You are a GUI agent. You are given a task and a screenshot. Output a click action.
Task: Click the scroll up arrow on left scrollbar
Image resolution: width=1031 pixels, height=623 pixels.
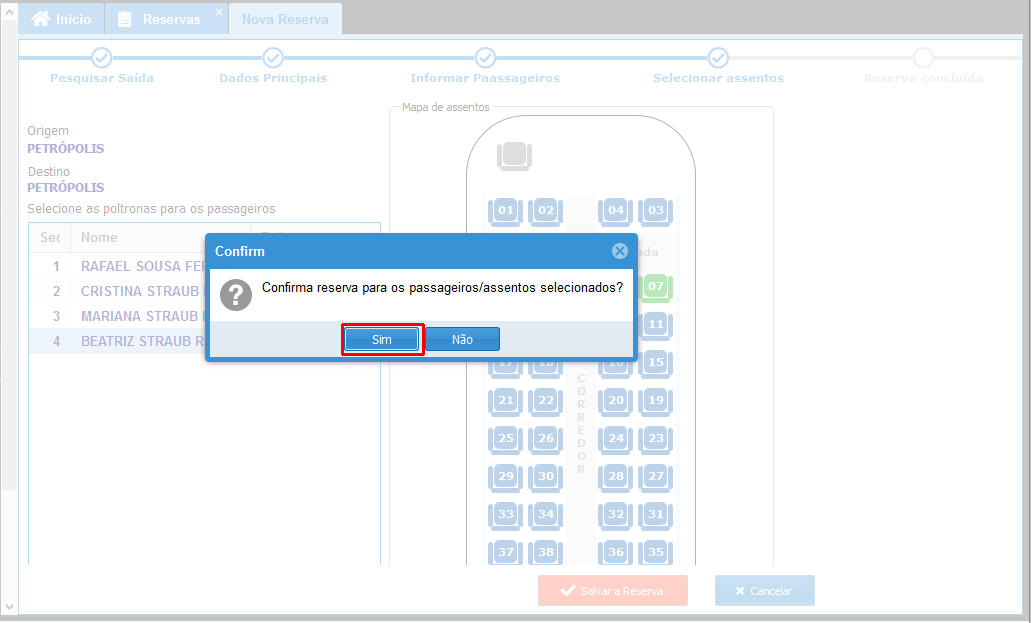click(9, 11)
